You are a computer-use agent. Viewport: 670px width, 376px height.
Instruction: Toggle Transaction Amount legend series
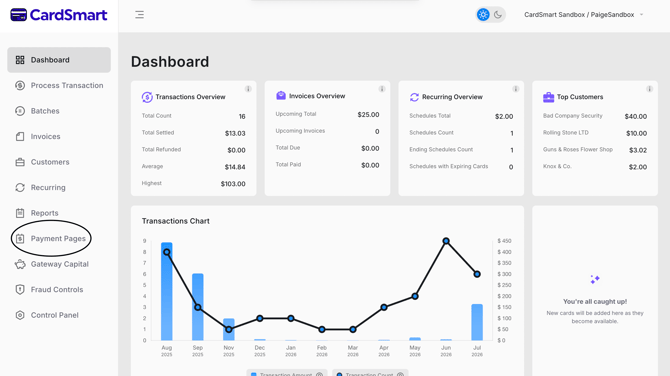point(286,374)
